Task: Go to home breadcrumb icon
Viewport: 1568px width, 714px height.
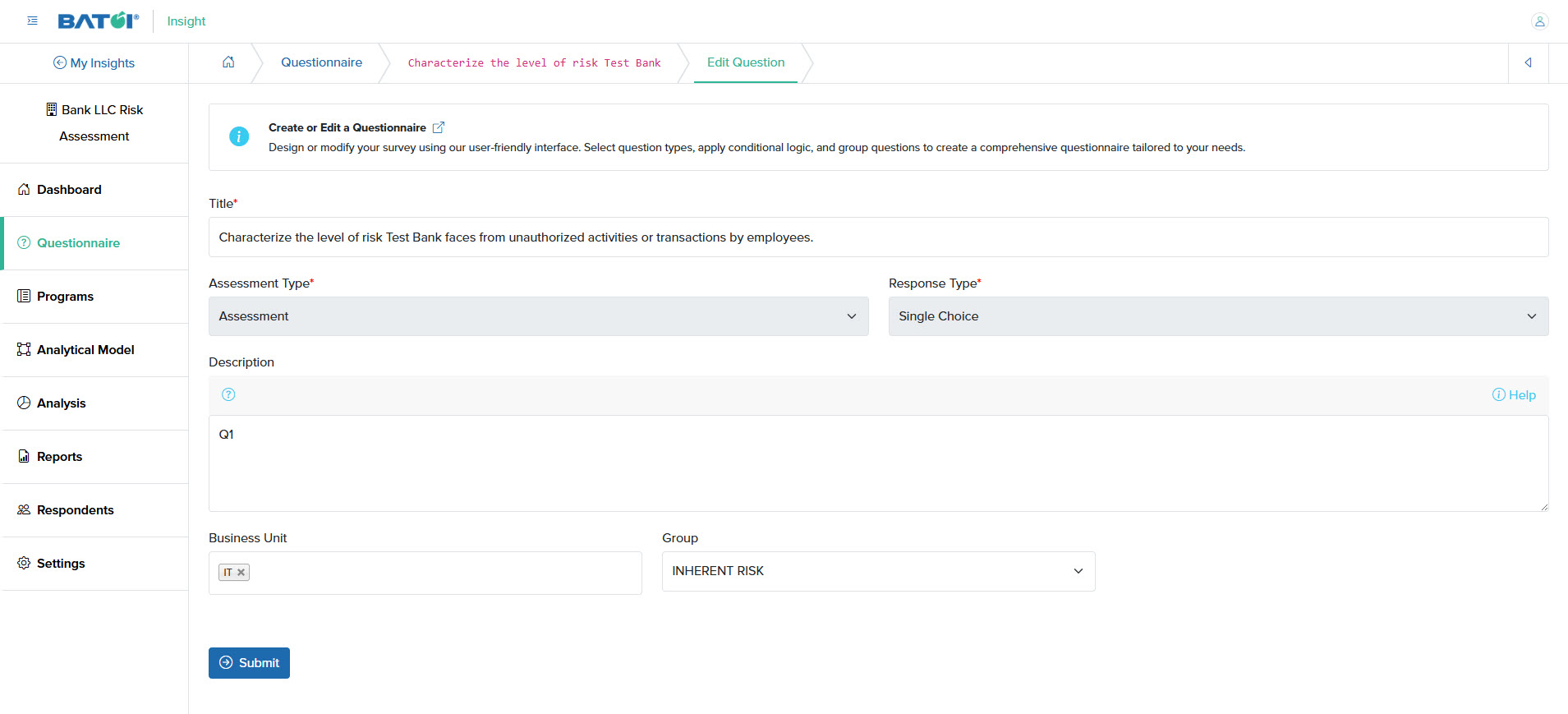Action: (228, 62)
